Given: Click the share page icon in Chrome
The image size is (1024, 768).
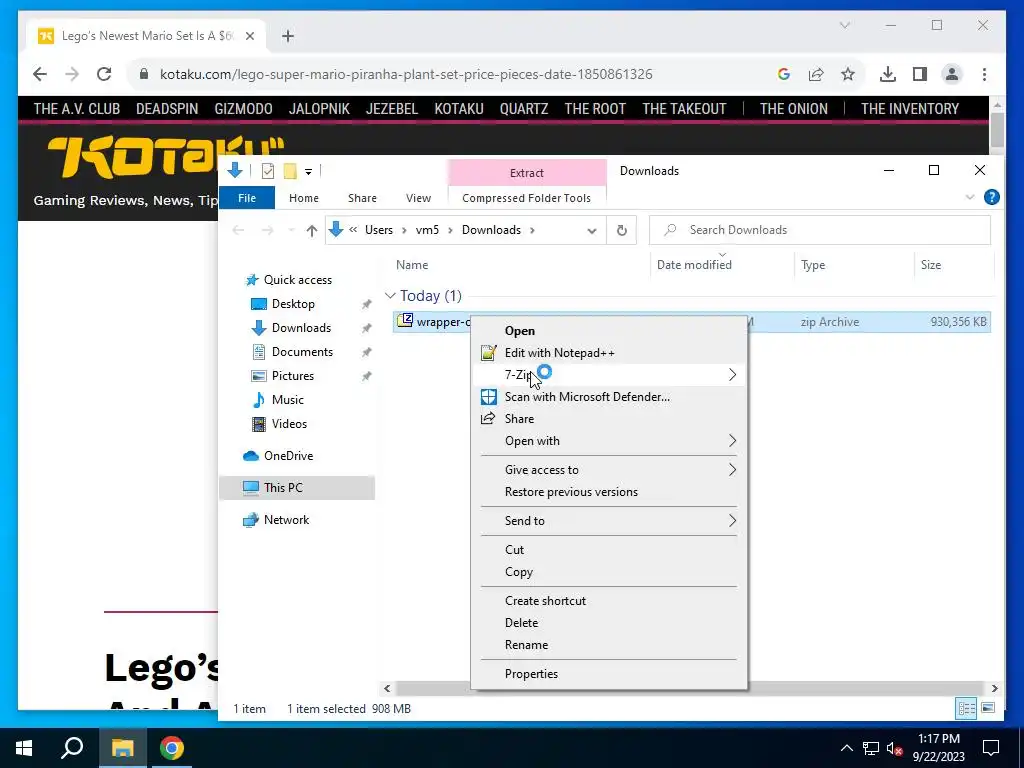Looking at the screenshot, I should [x=816, y=74].
